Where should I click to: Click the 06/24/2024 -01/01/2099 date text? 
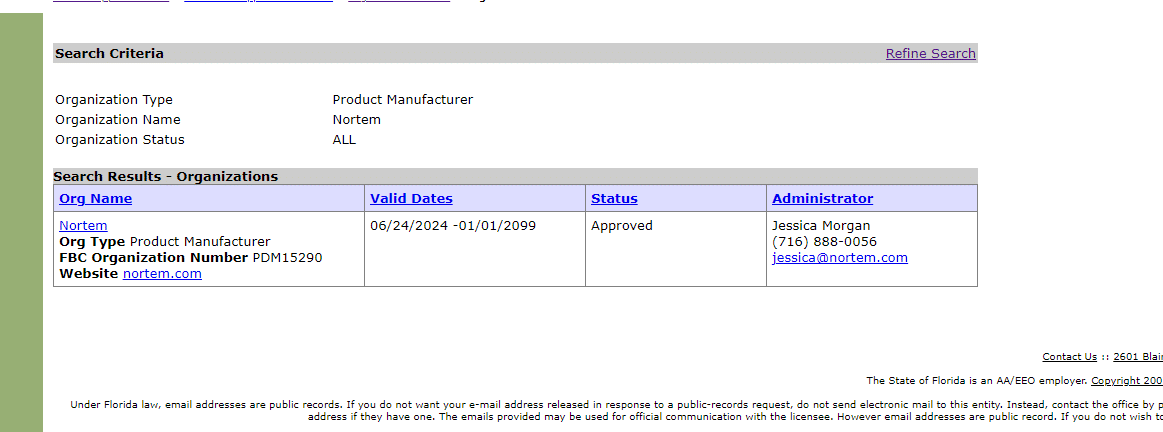pos(452,226)
